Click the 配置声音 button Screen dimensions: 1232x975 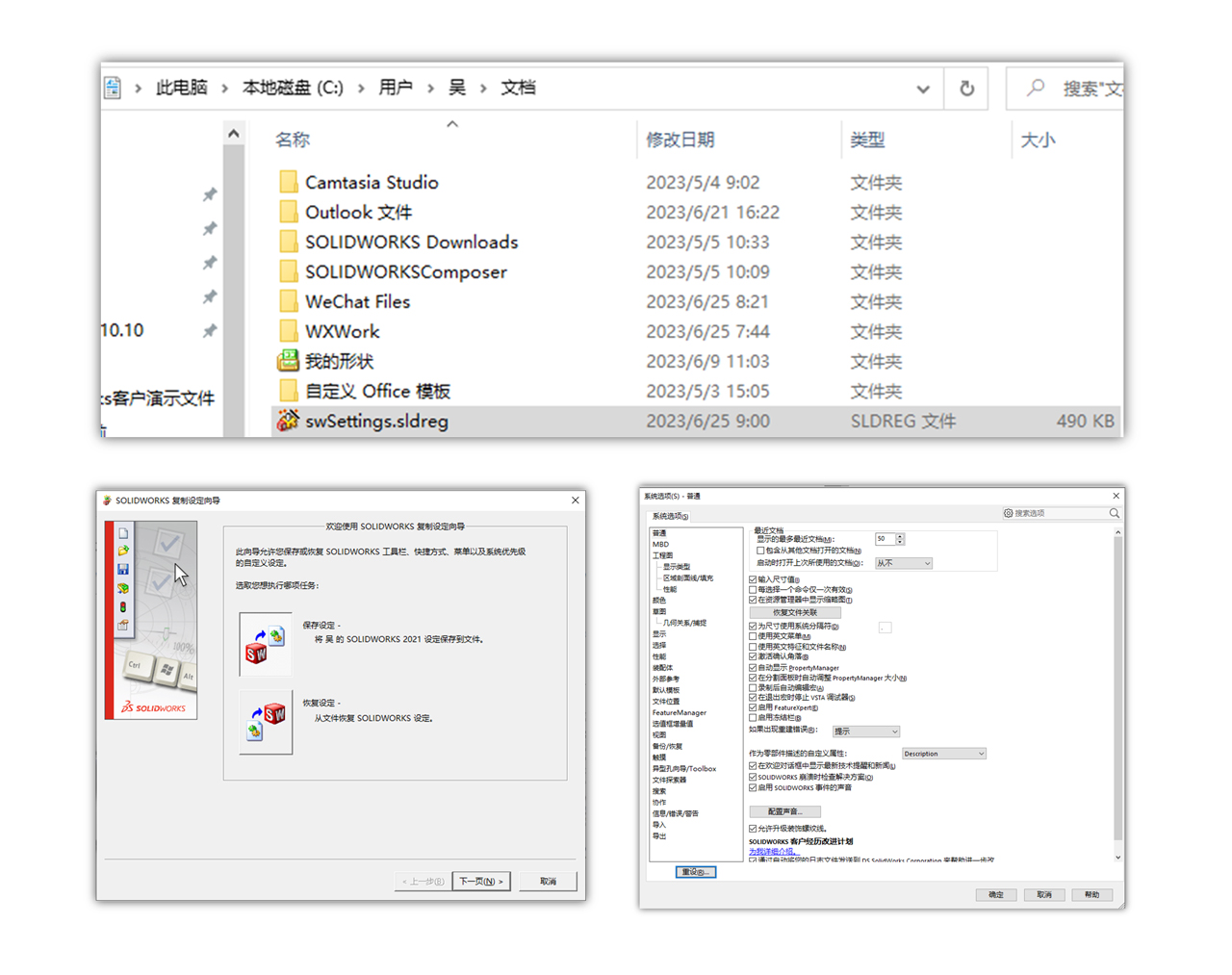(x=784, y=811)
